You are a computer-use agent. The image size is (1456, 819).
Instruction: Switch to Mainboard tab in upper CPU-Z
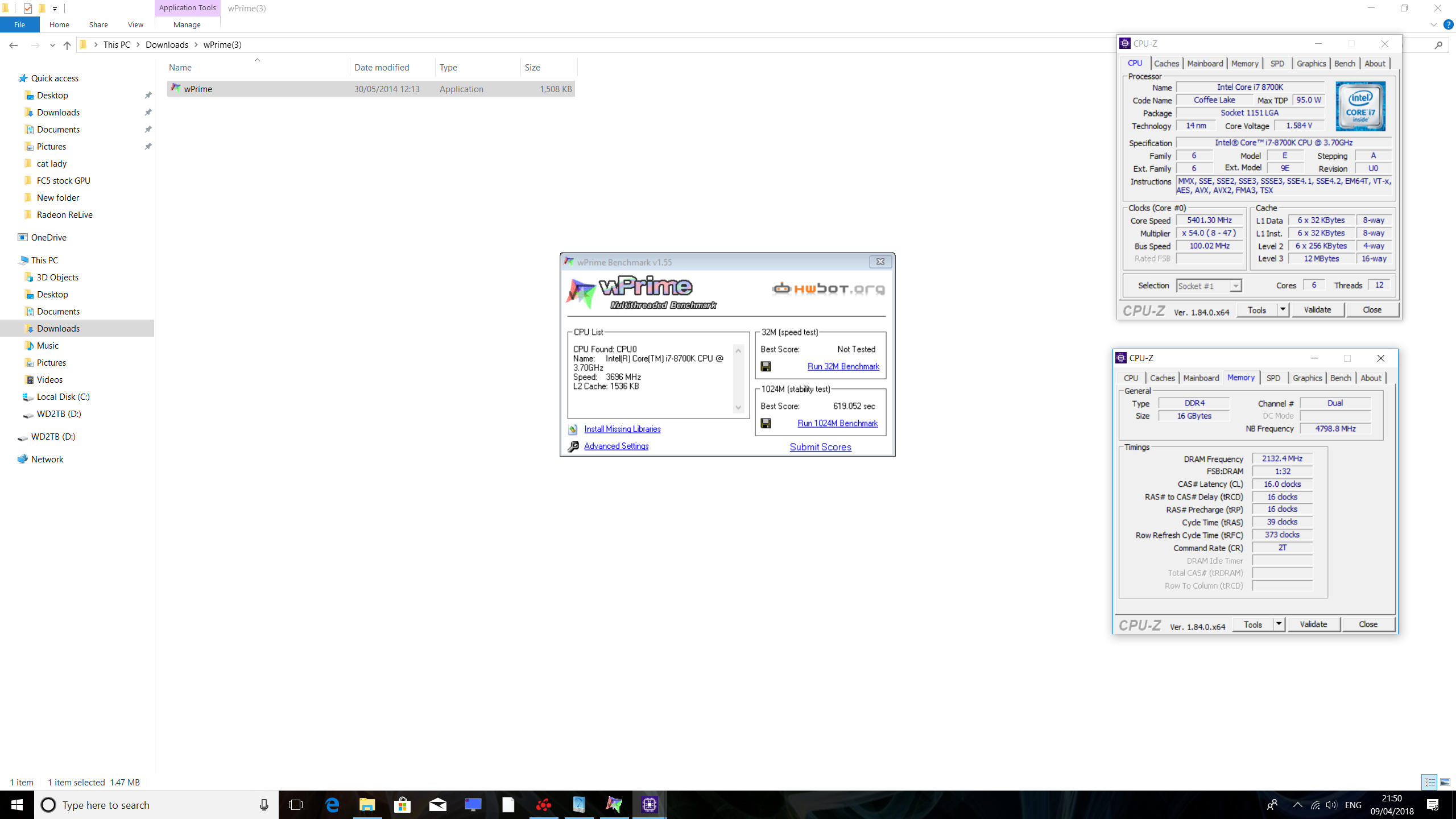click(1205, 64)
